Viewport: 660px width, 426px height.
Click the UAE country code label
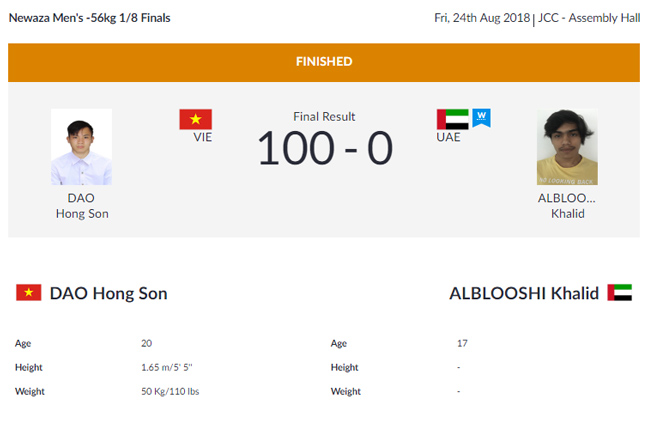(x=448, y=137)
